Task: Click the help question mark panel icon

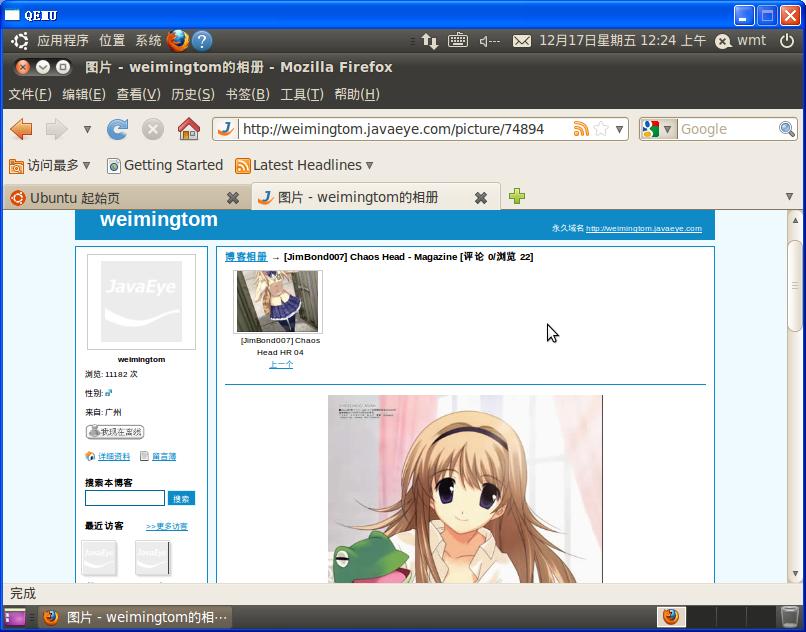Action: (202, 41)
